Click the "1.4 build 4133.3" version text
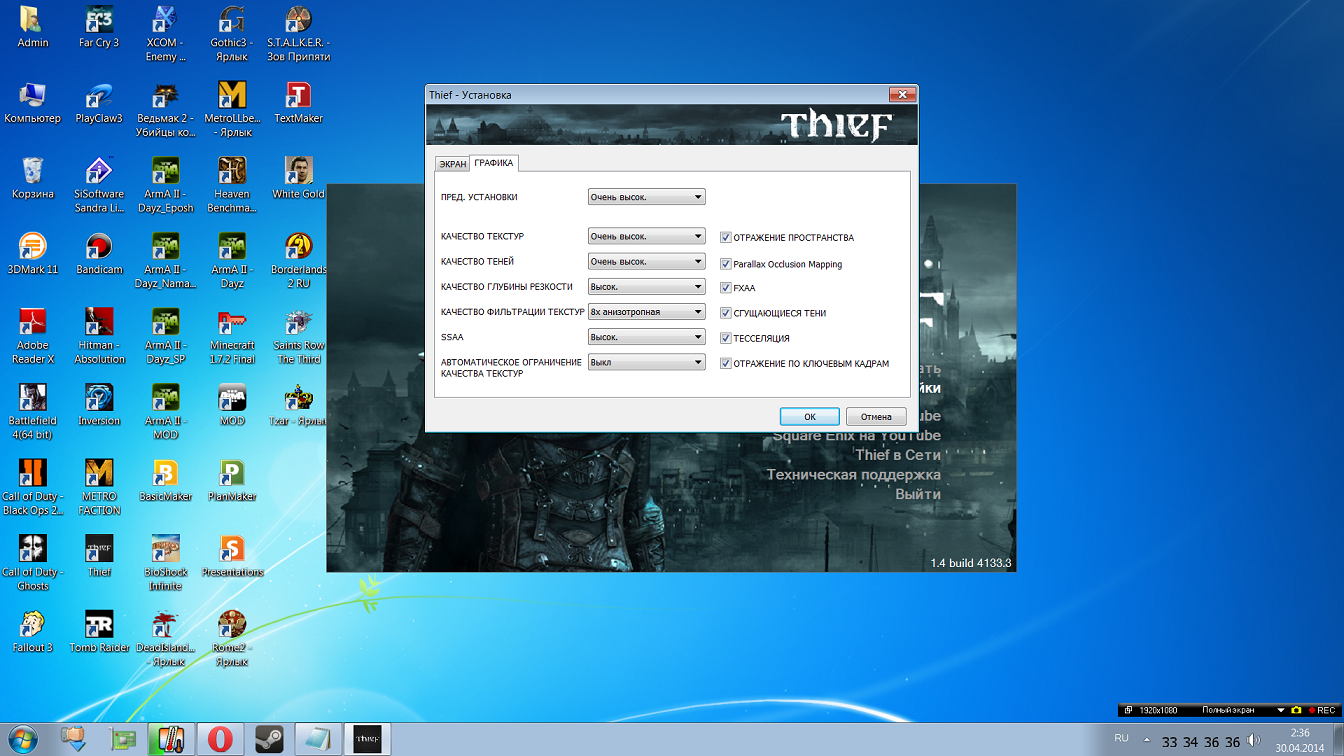This screenshot has width=1344, height=756. pyautogui.click(x=971, y=563)
